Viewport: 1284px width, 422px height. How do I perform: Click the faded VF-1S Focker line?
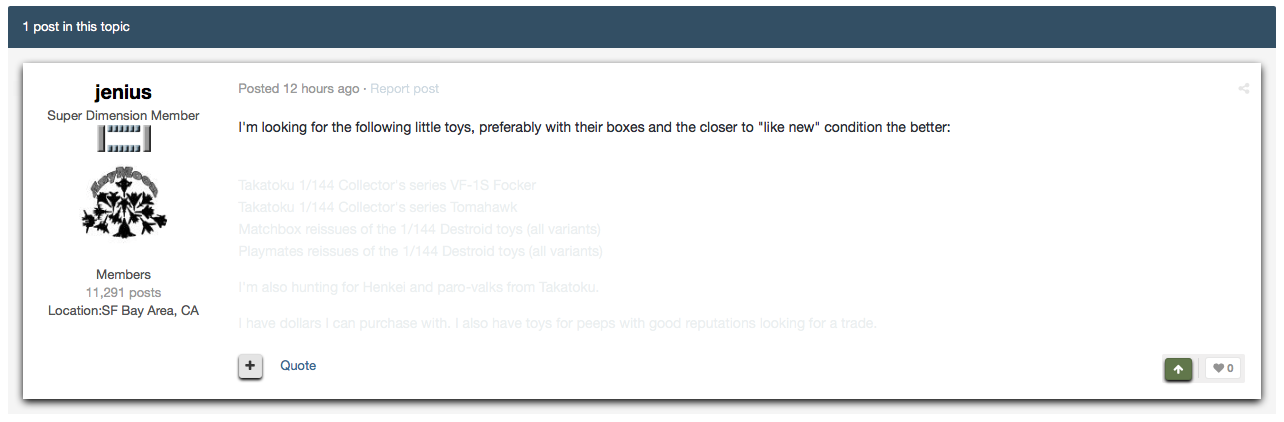(x=387, y=185)
